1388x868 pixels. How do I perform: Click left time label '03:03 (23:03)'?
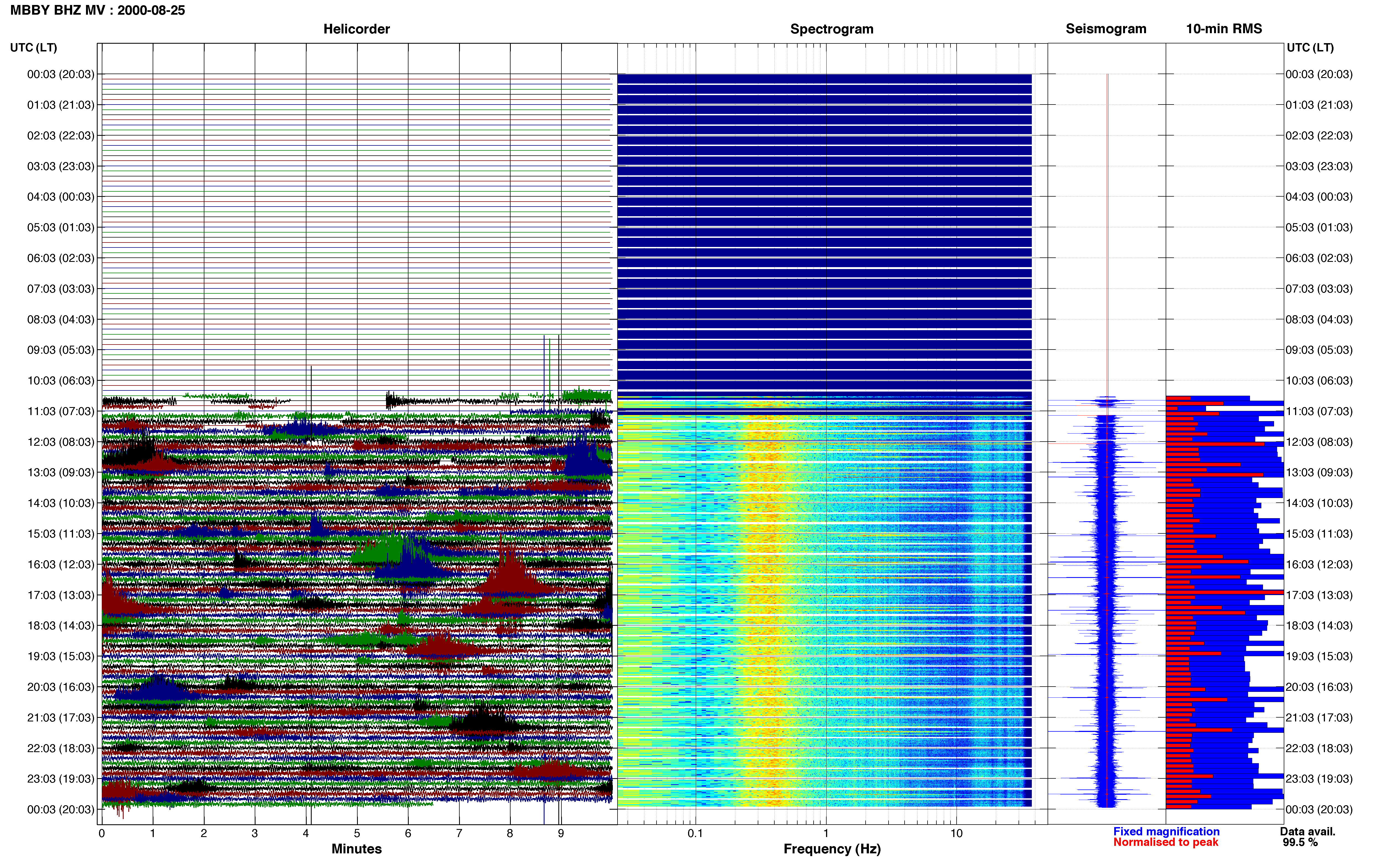coord(61,166)
